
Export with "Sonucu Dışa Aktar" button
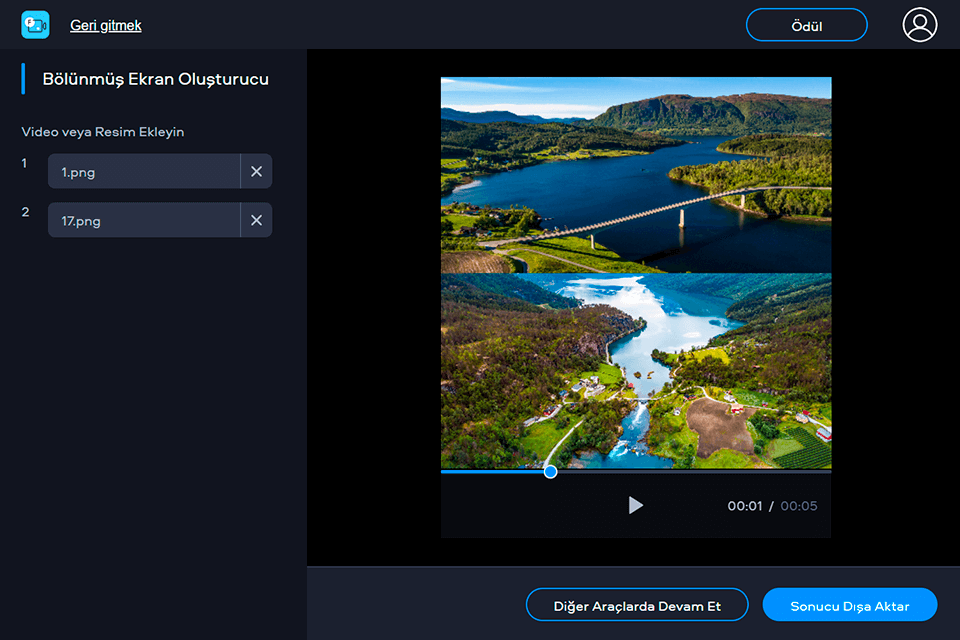(x=849, y=606)
